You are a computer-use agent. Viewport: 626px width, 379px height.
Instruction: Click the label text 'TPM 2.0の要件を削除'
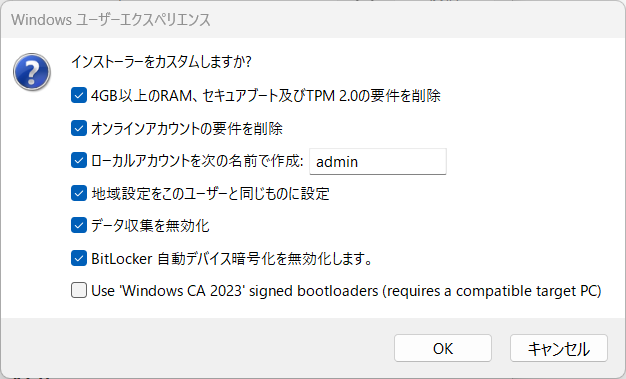pyautogui.click(x=374, y=96)
